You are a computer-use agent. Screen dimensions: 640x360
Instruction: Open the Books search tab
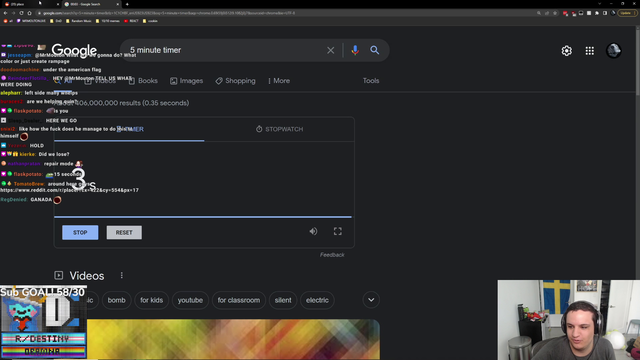point(143,81)
